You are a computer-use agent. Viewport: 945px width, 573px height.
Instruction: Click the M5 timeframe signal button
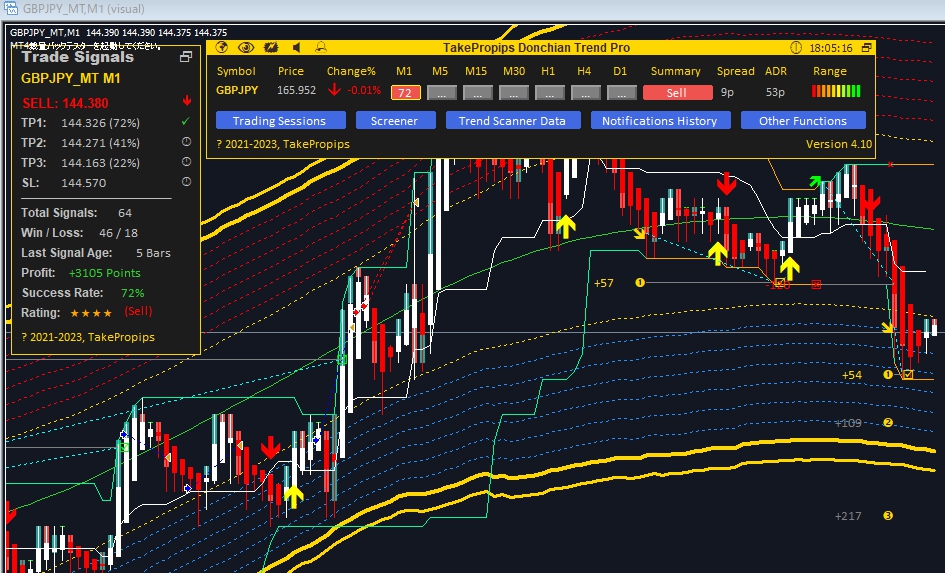point(441,93)
